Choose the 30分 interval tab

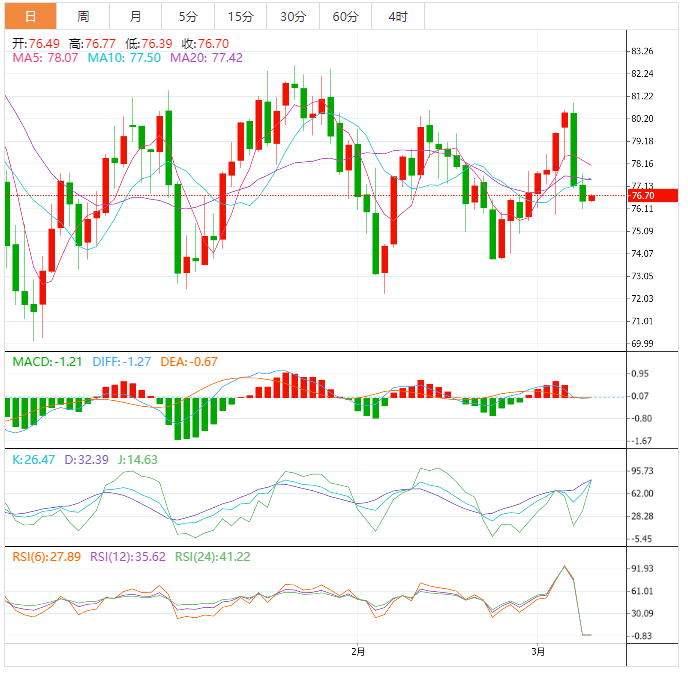click(293, 16)
